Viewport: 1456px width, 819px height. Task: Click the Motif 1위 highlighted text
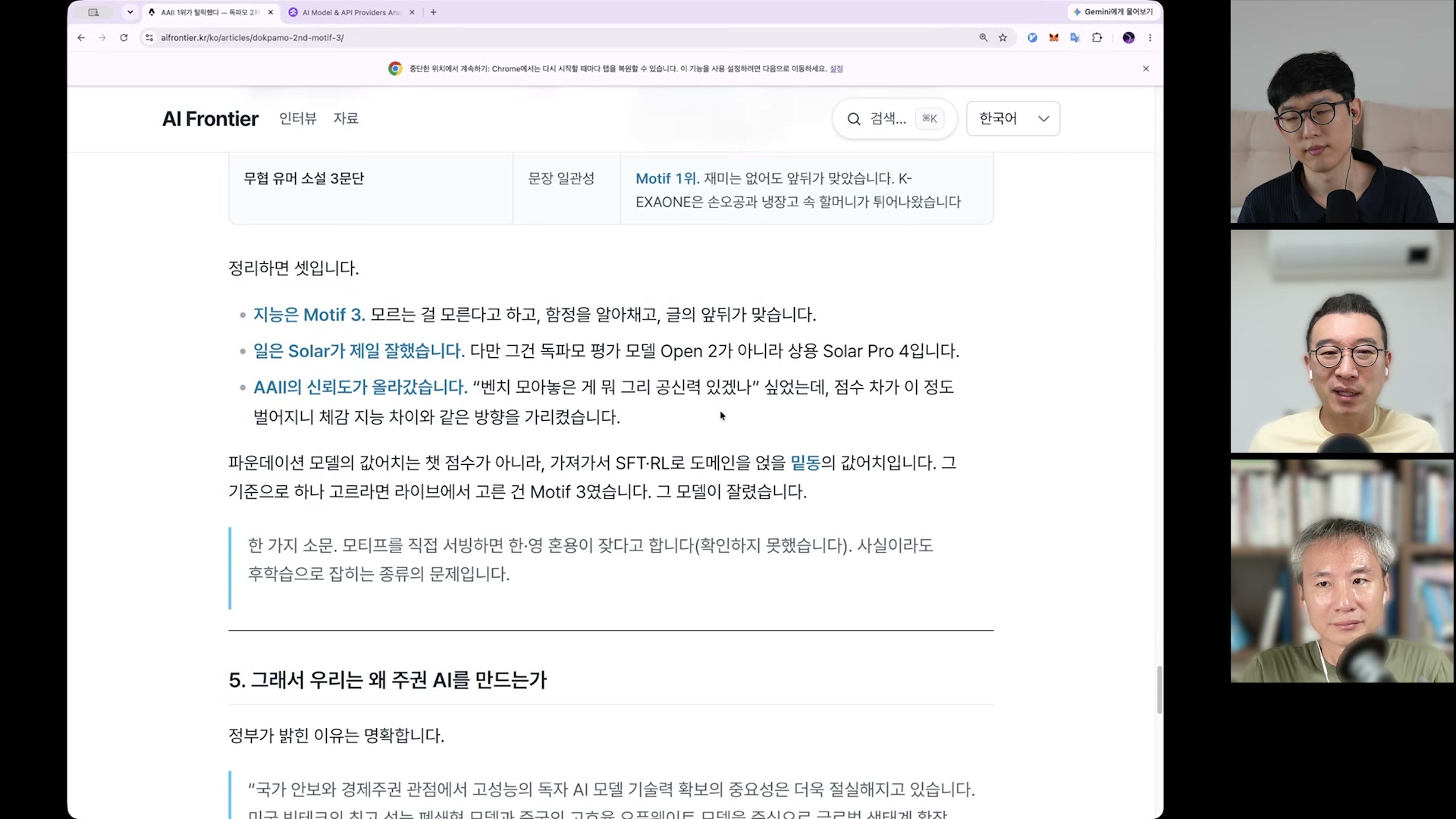(x=667, y=178)
